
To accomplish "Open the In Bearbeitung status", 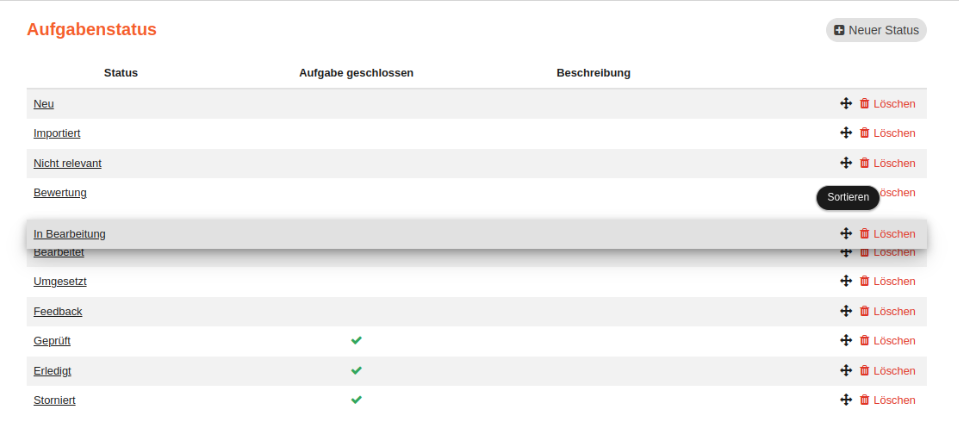I will coord(69,234).
